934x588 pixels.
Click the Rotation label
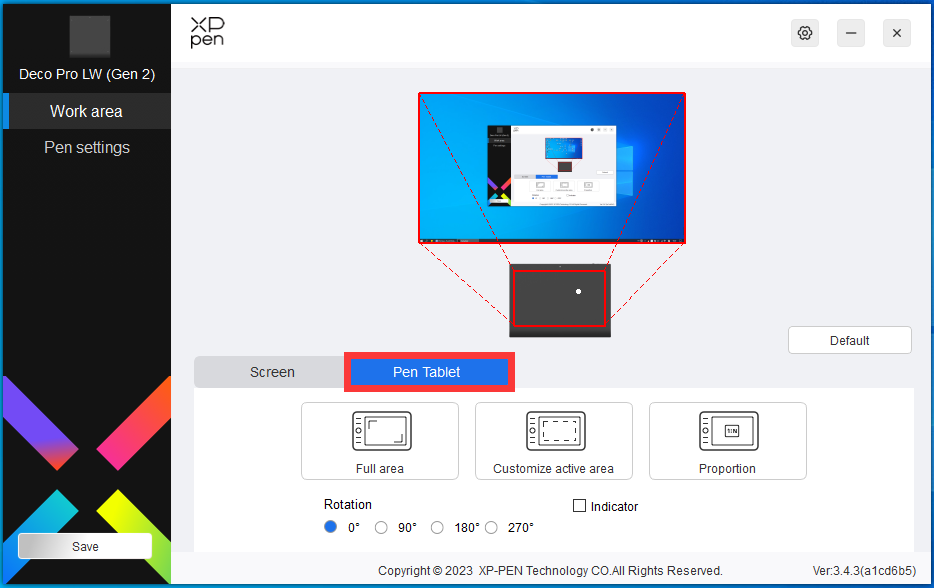click(x=348, y=505)
